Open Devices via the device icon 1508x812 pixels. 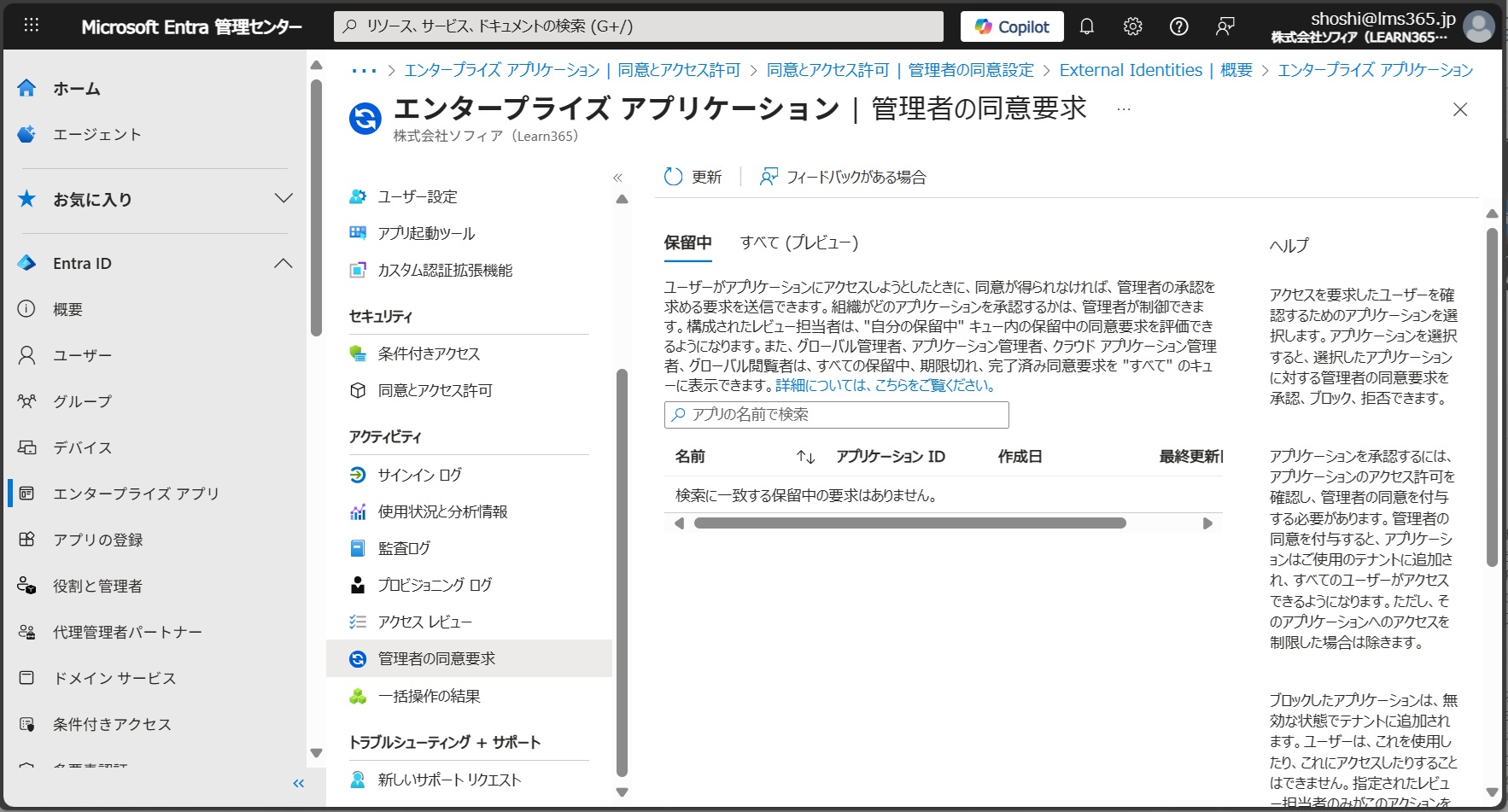pyautogui.click(x=27, y=447)
